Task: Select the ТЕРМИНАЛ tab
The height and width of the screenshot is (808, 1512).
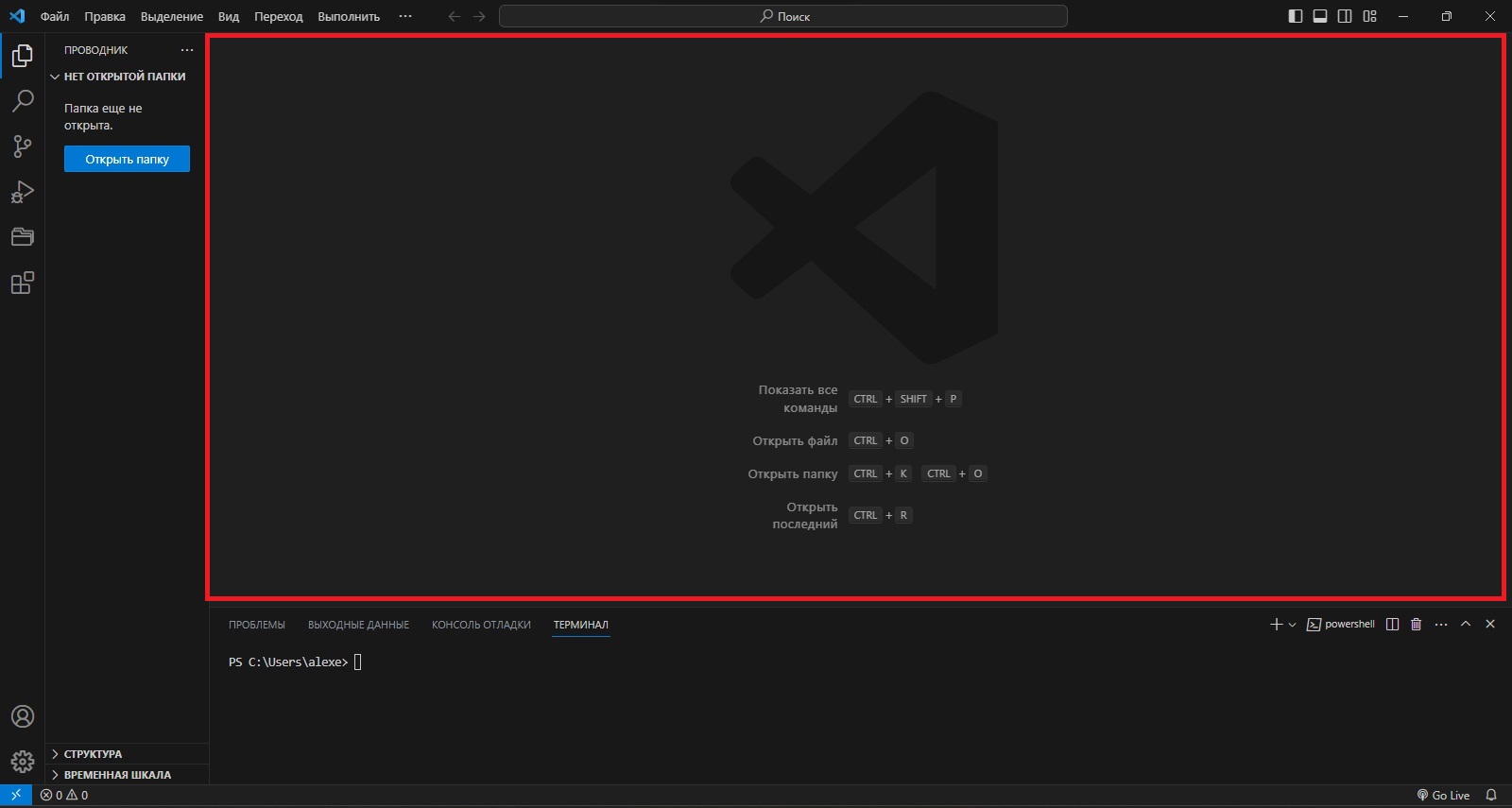Action: [x=581, y=625]
